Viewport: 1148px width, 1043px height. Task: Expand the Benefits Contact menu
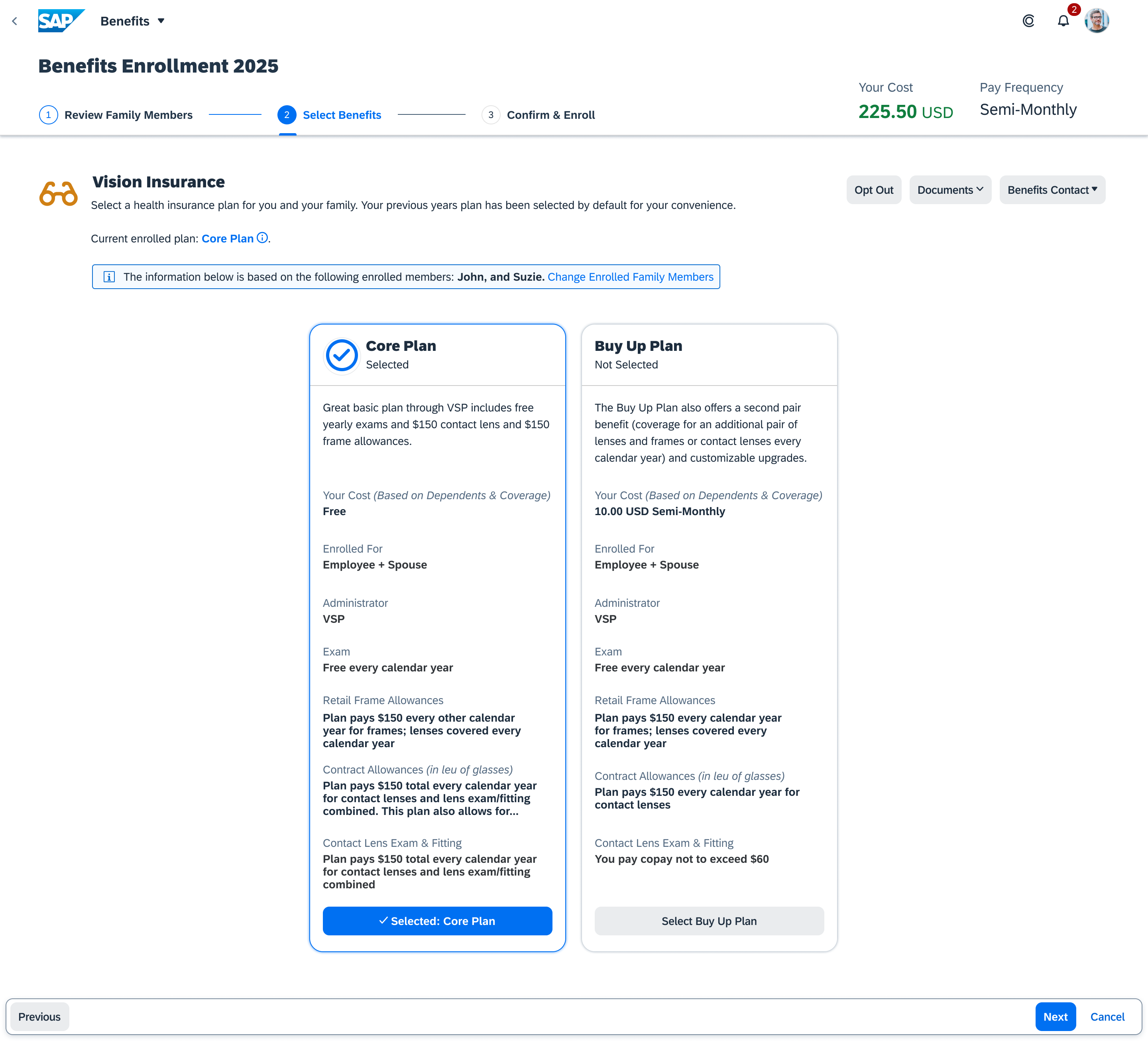(x=1052, y=190)
